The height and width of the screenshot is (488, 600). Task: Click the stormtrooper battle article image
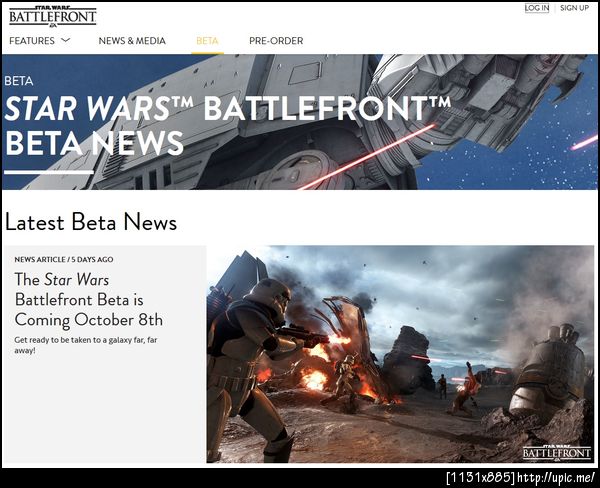coord(400,354)
